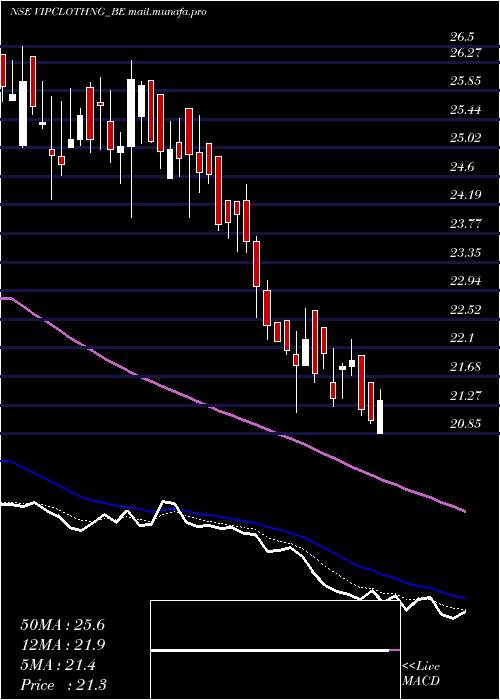Image resolution: width=500 pixels, height=700 pixels.
Task: Select the 21.68 price axis label
Action: coord(466,367)
